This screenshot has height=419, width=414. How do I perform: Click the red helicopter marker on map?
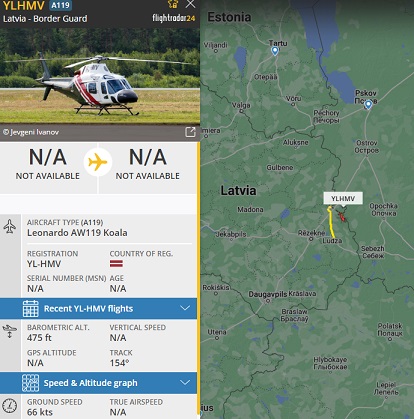[x=342, y=217]
